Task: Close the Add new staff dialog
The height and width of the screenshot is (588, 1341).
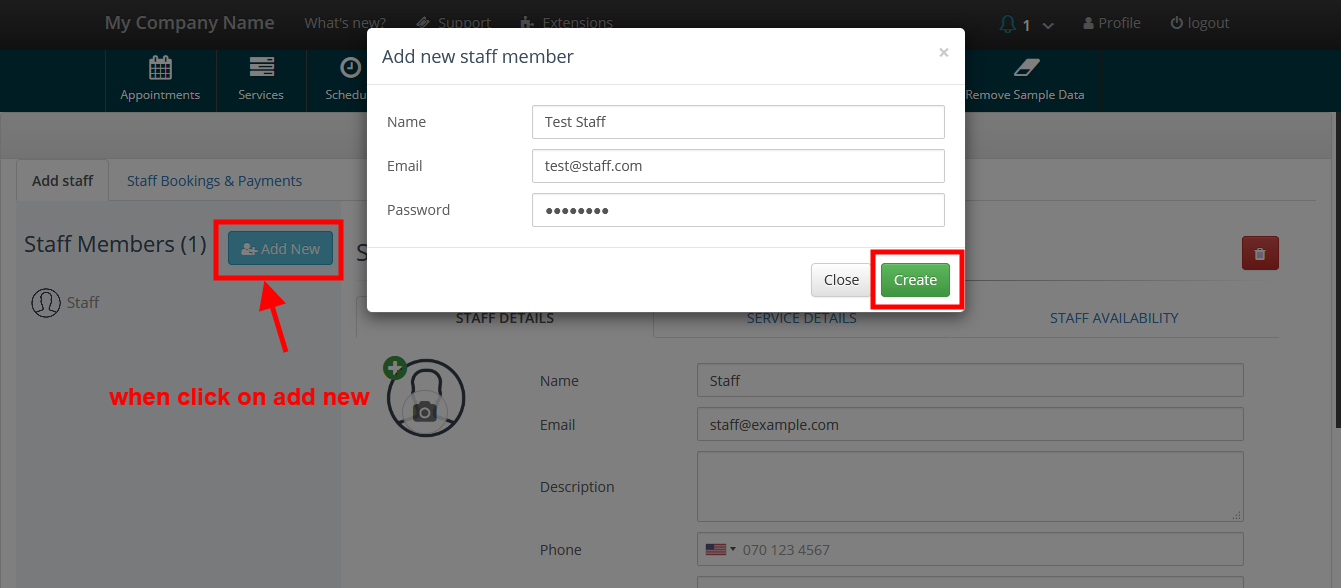Action: click(x=943, y=53)
